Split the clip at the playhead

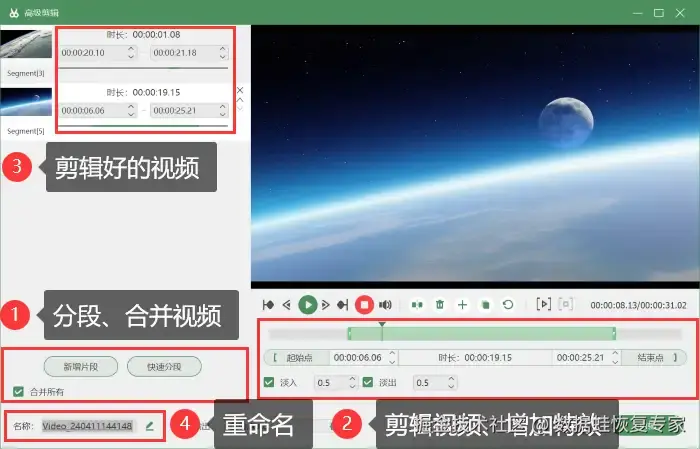pyautogui.click(x=417, y=305)
